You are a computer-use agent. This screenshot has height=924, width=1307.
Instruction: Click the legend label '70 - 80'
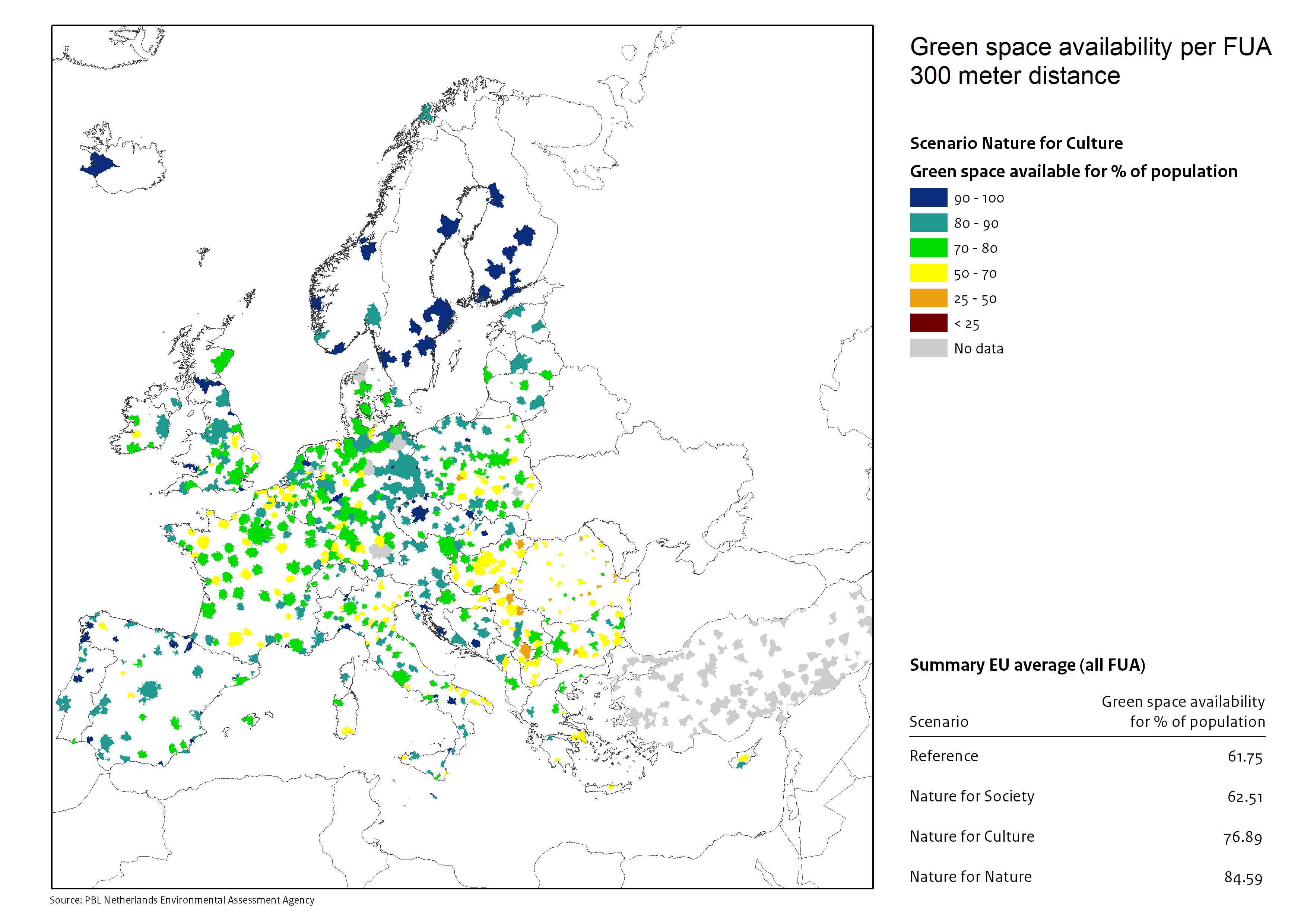point(976,248)
